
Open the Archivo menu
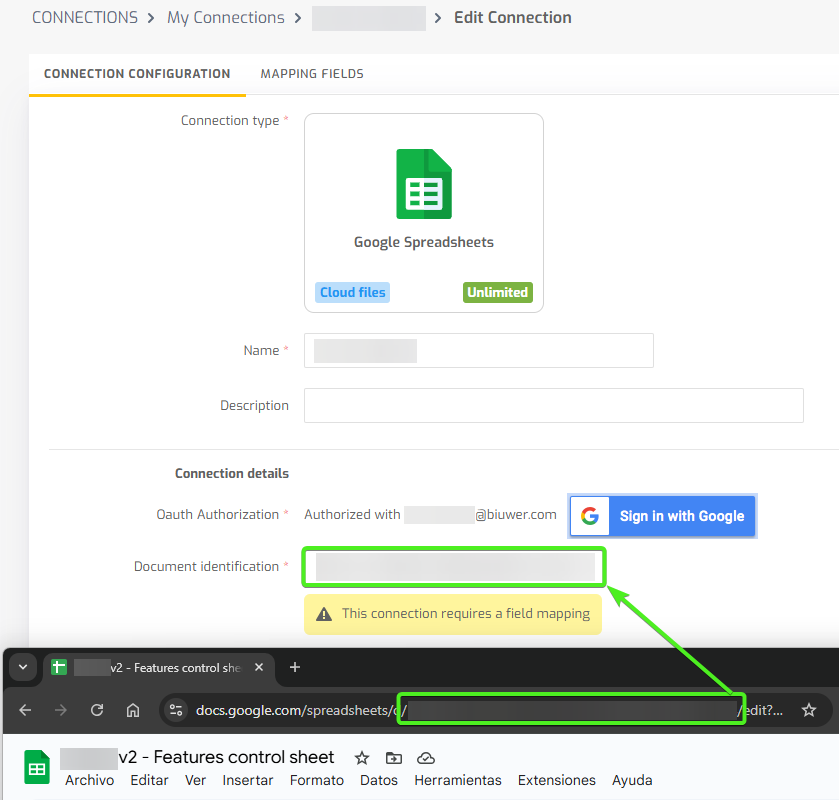90,781
